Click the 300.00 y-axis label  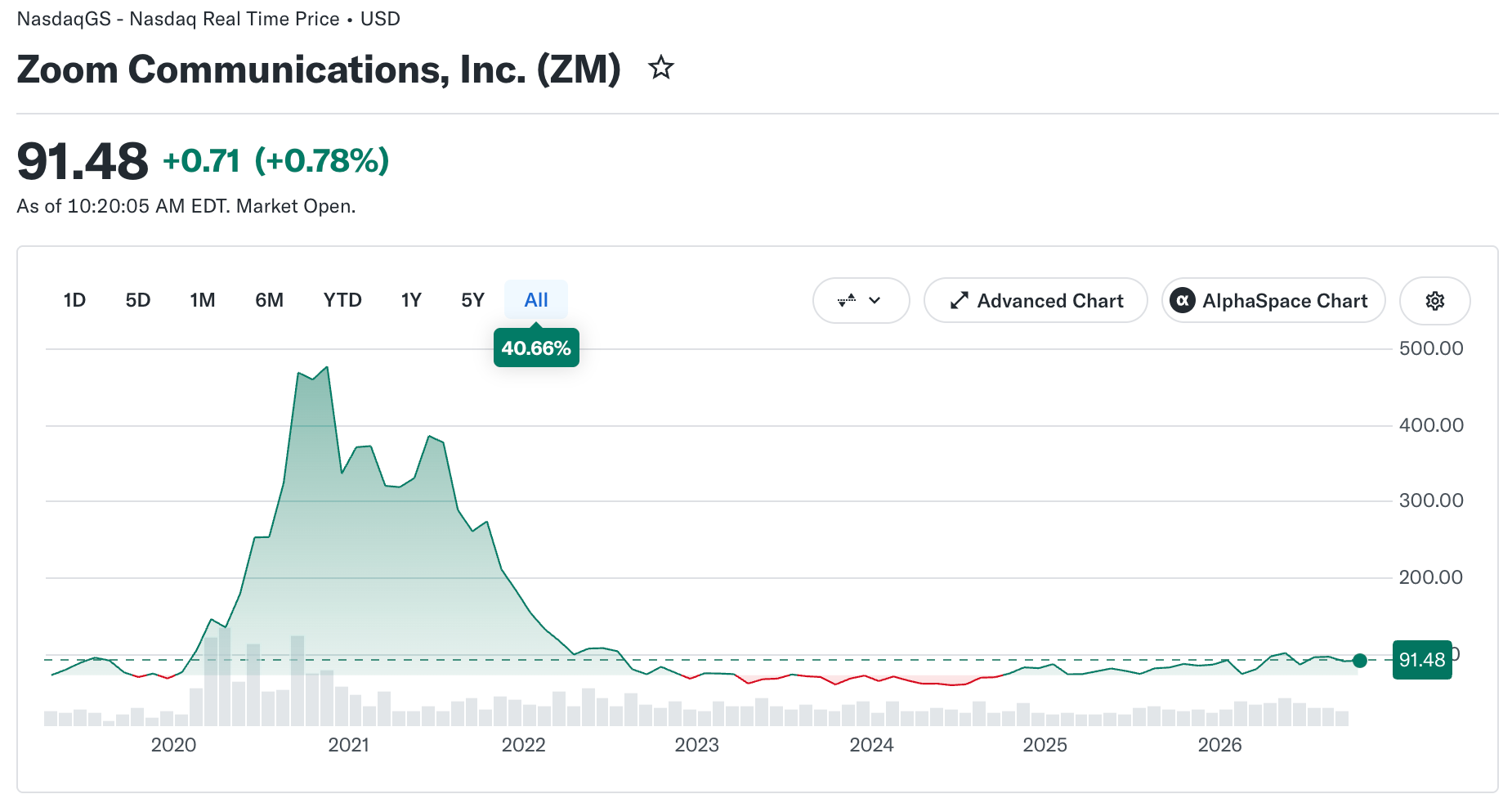(1431, 500)
